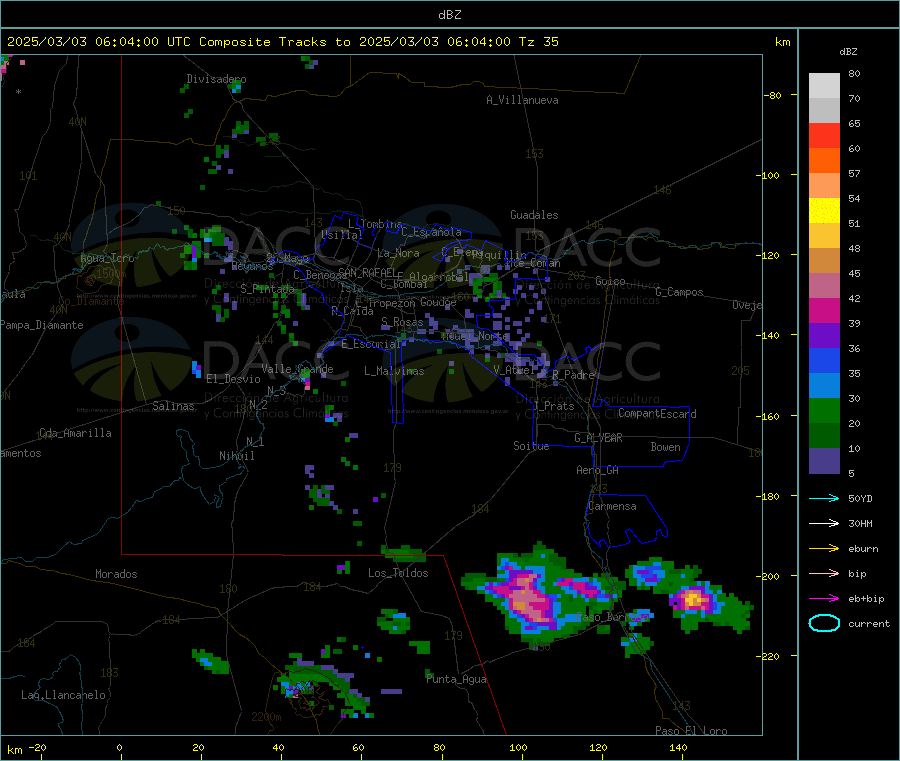
Task: Click the Bowen map label
Action: (x=665, y=447)
